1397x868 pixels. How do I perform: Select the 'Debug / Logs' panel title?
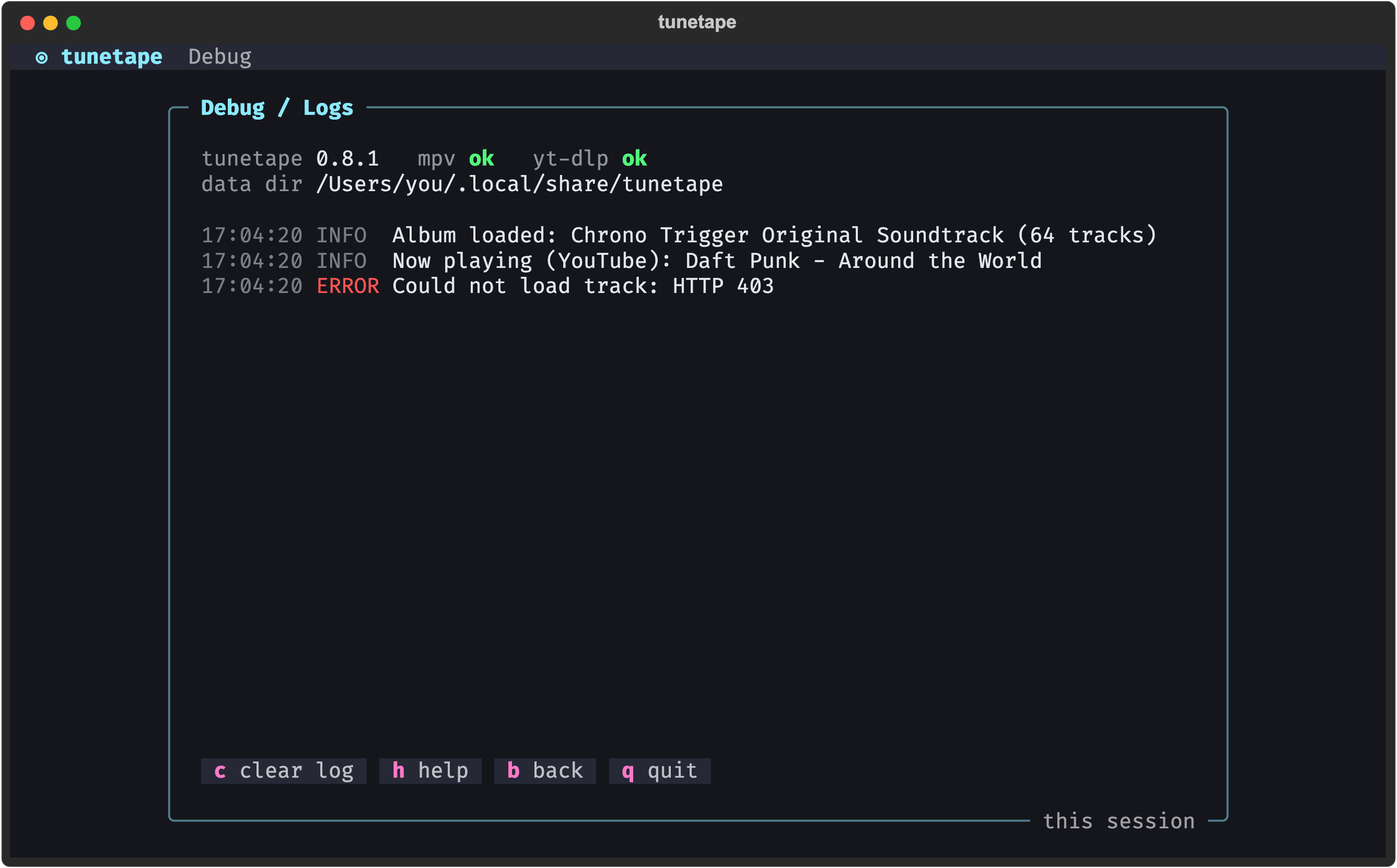click(x=277, y=108)
